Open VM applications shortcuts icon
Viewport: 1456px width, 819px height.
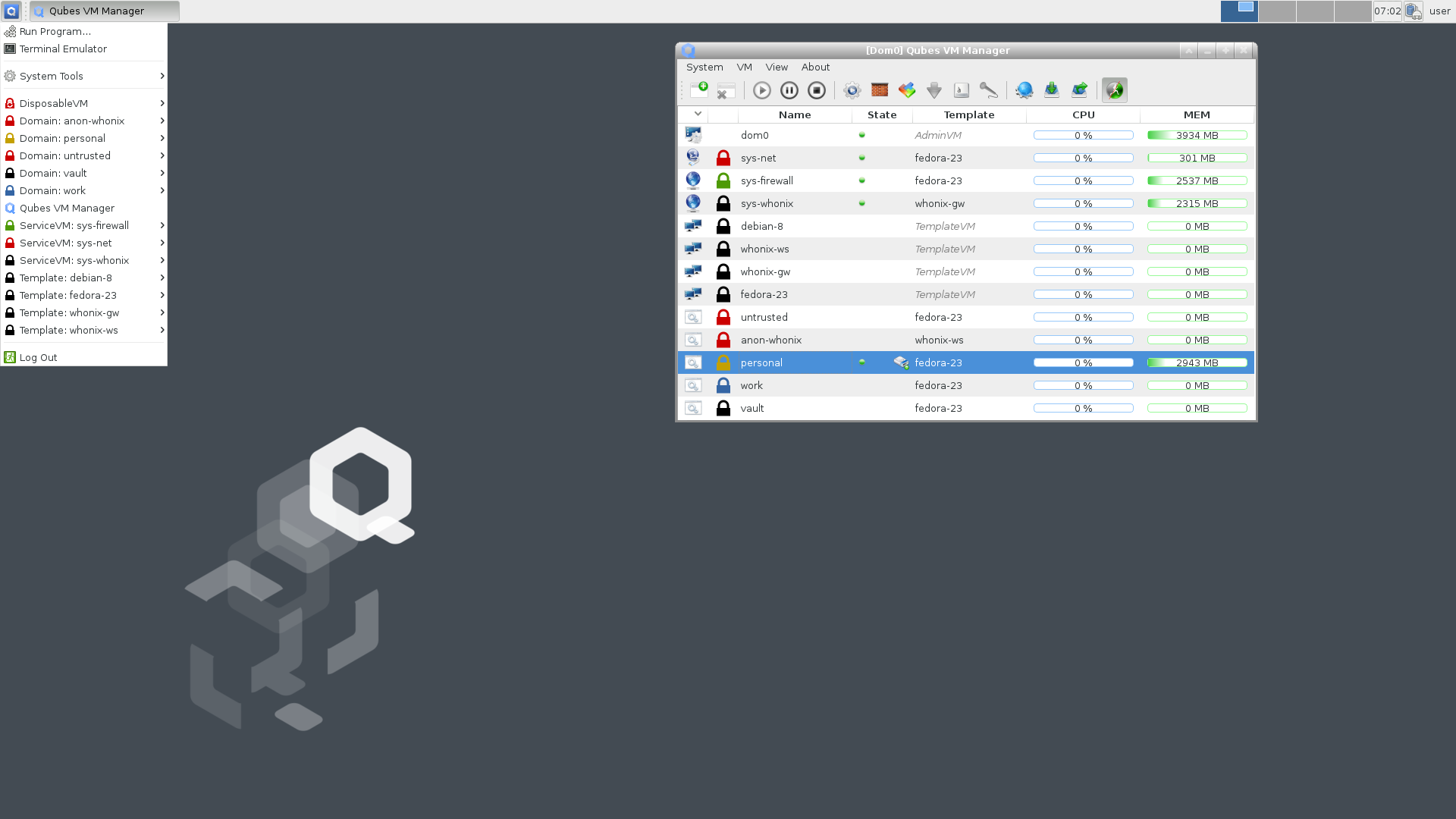coord(907,90)
